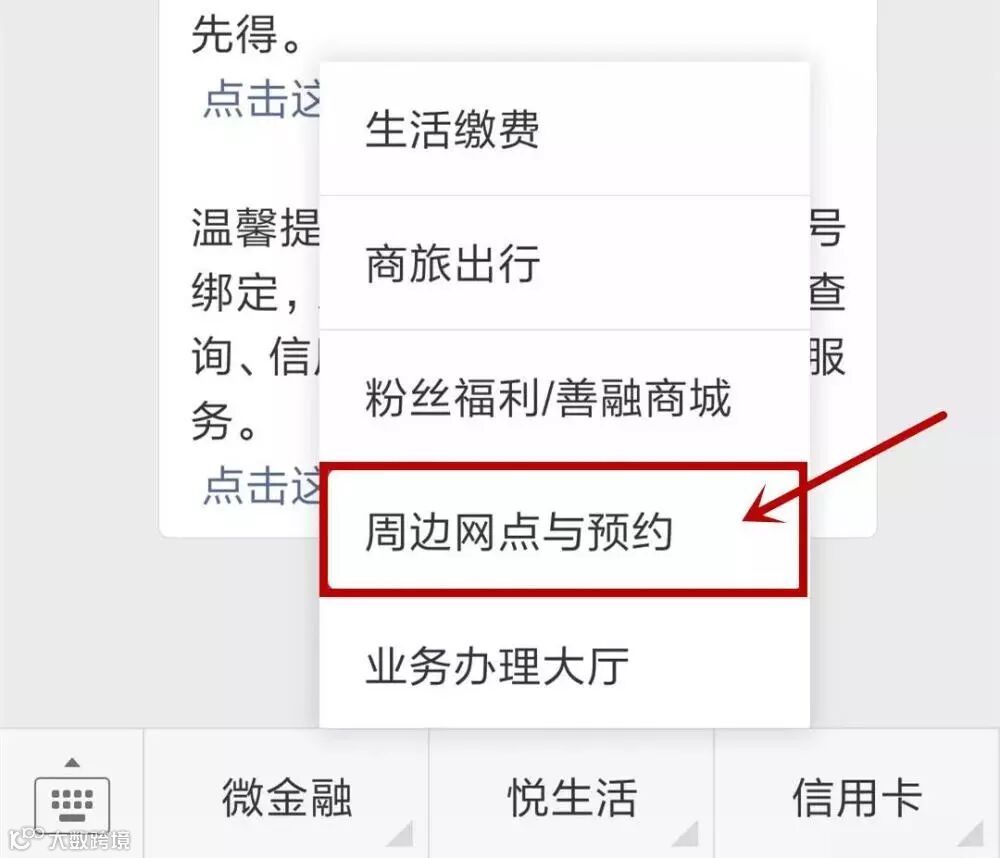Expand 悦生活 submenu corner triangle
Screen dimensions: 1000x858
tap(686, 834)
